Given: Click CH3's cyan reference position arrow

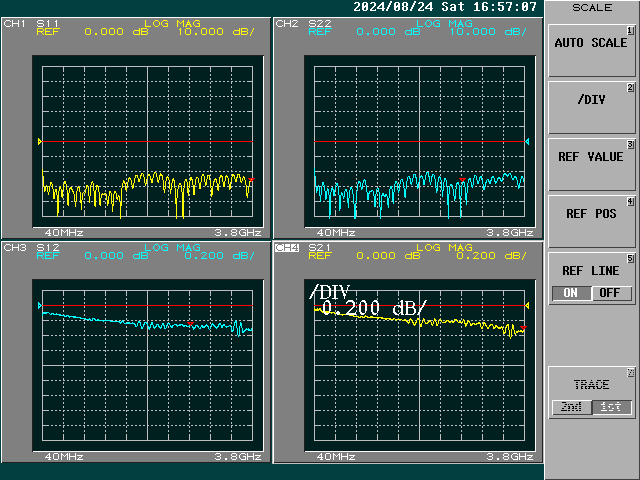Looking at the screenshot, I should (x=39, y=305).
